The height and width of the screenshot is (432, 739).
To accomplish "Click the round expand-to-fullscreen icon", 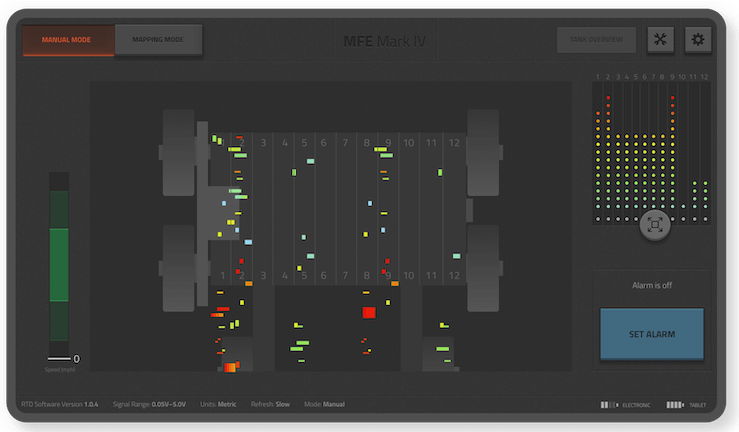I will pyautogui.click(x=655, y=225).
